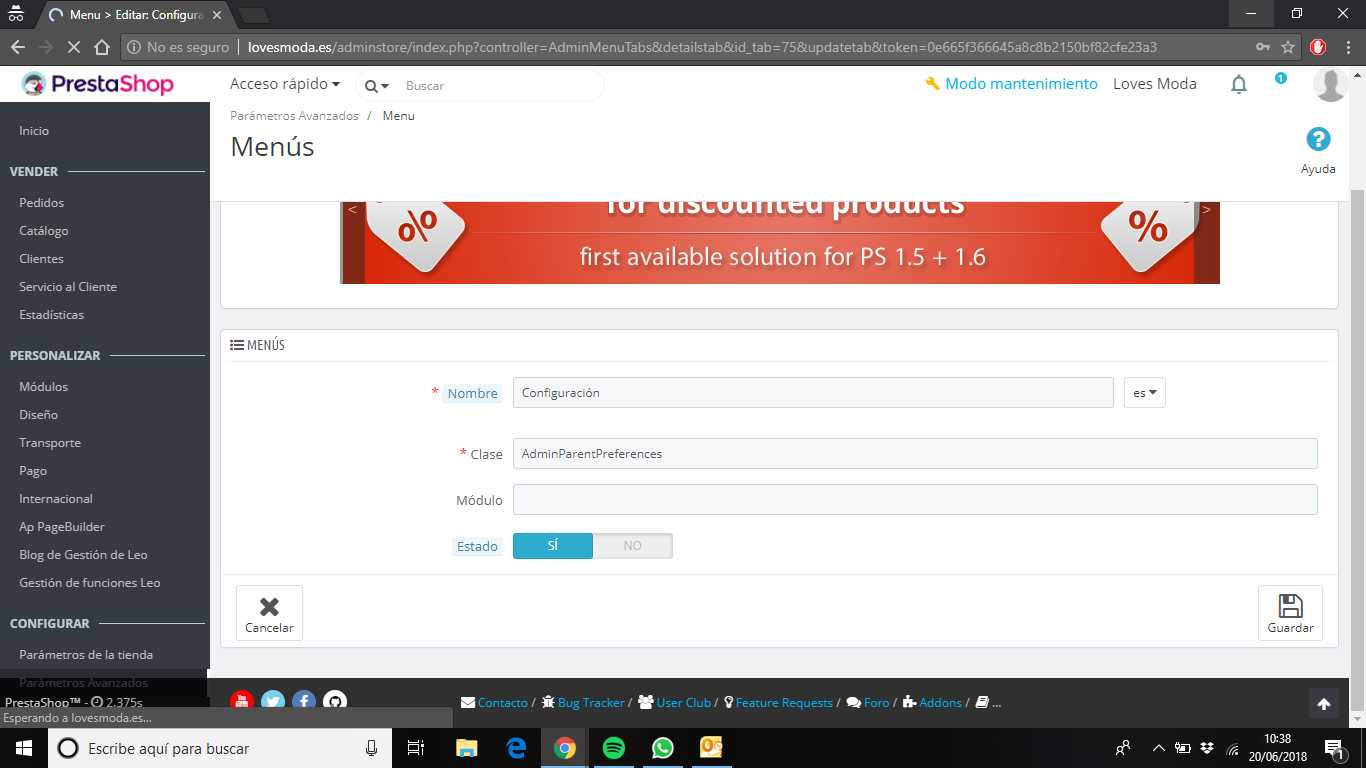The image size is (1366, 768).
Task: Open the 'es' language dropdown
Action: tap(1145, 393)
